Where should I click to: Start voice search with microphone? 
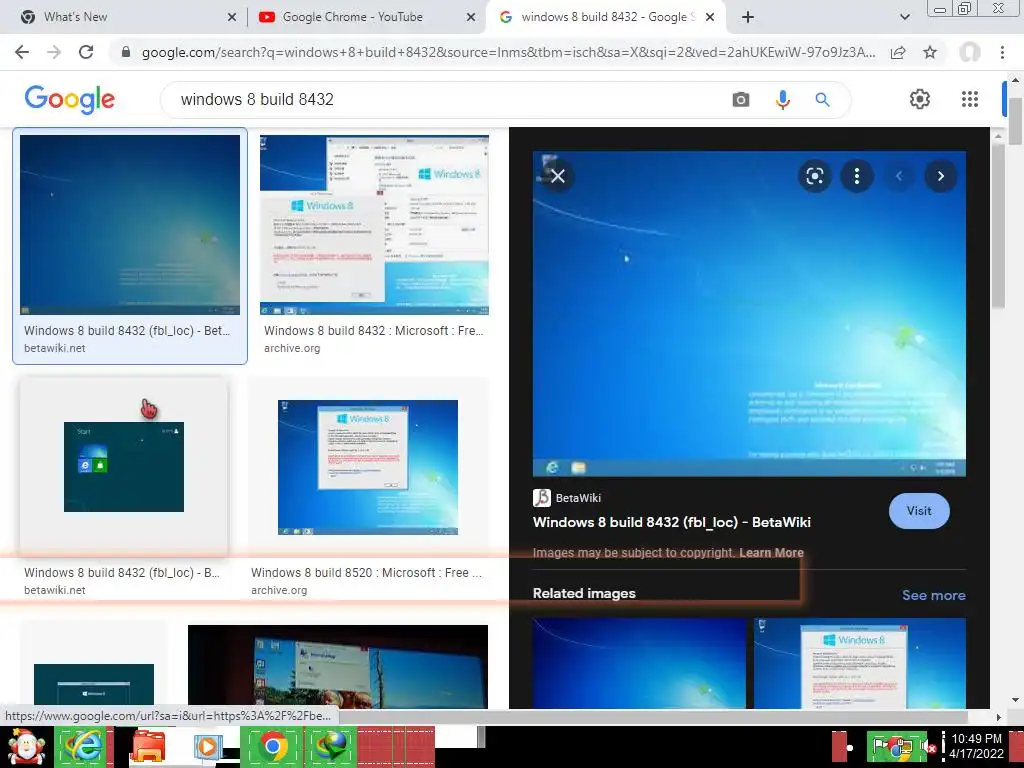[782, 99]
